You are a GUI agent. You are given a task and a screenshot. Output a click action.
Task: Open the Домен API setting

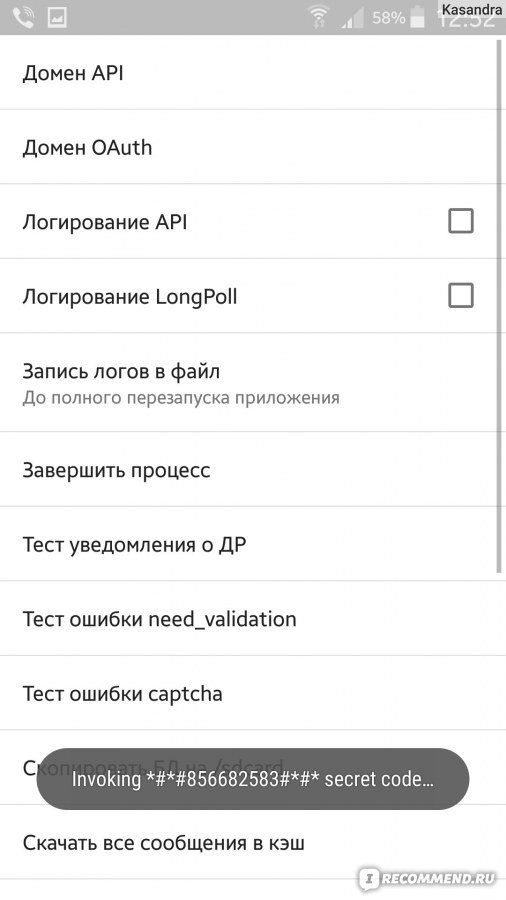pos(249,72)
